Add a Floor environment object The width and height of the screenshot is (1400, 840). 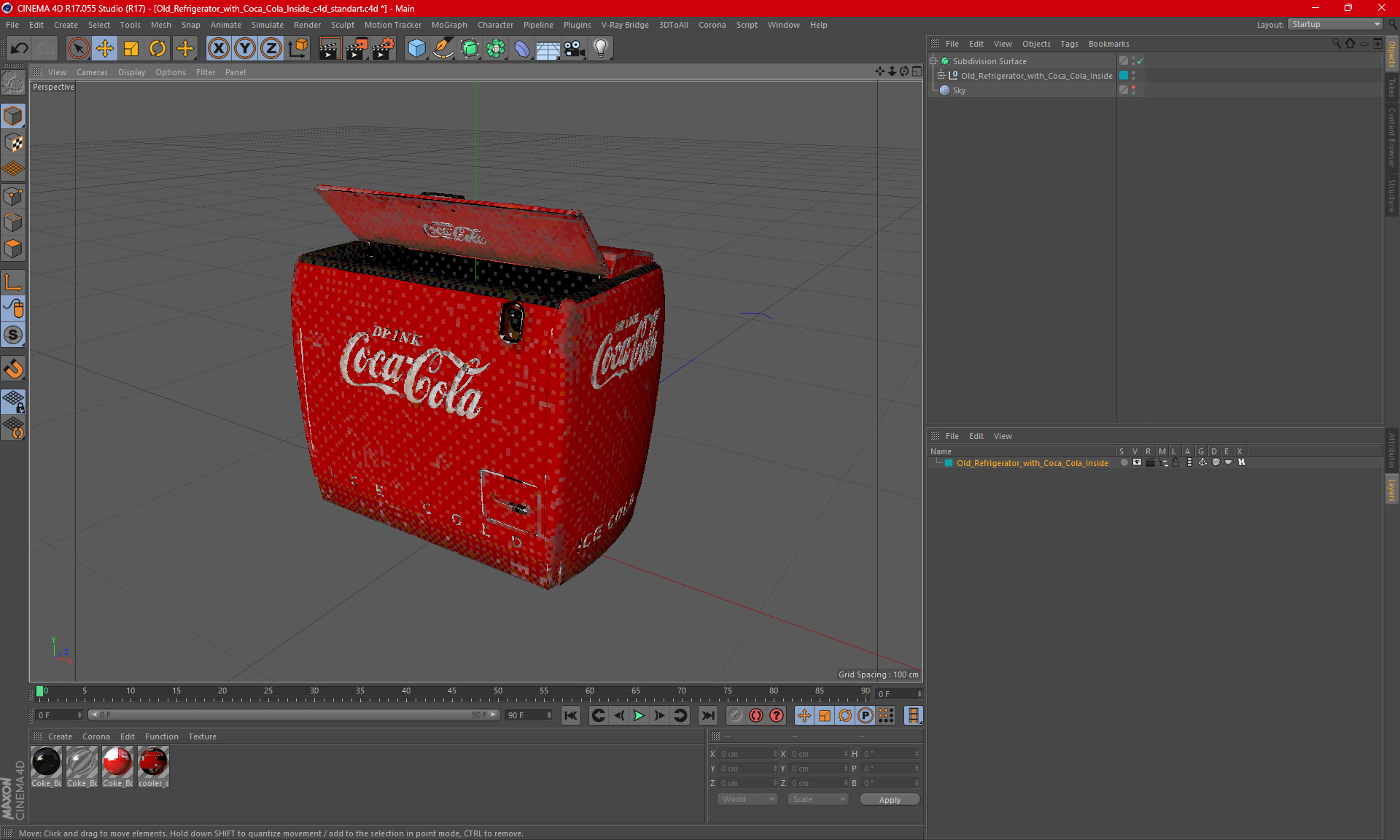(x=548, y=49)
